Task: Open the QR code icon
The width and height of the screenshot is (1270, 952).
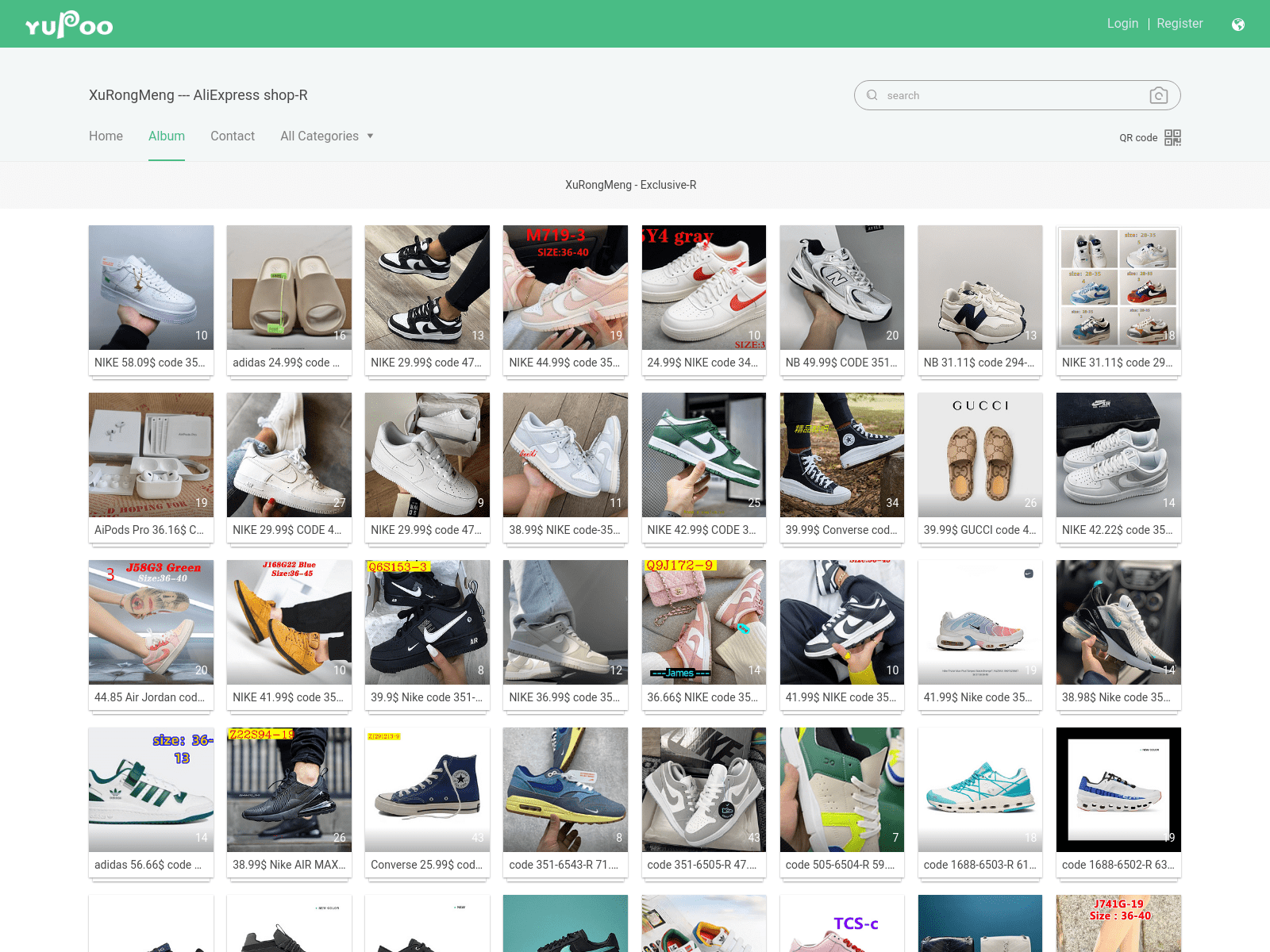Action: (x=1172, y=137)
